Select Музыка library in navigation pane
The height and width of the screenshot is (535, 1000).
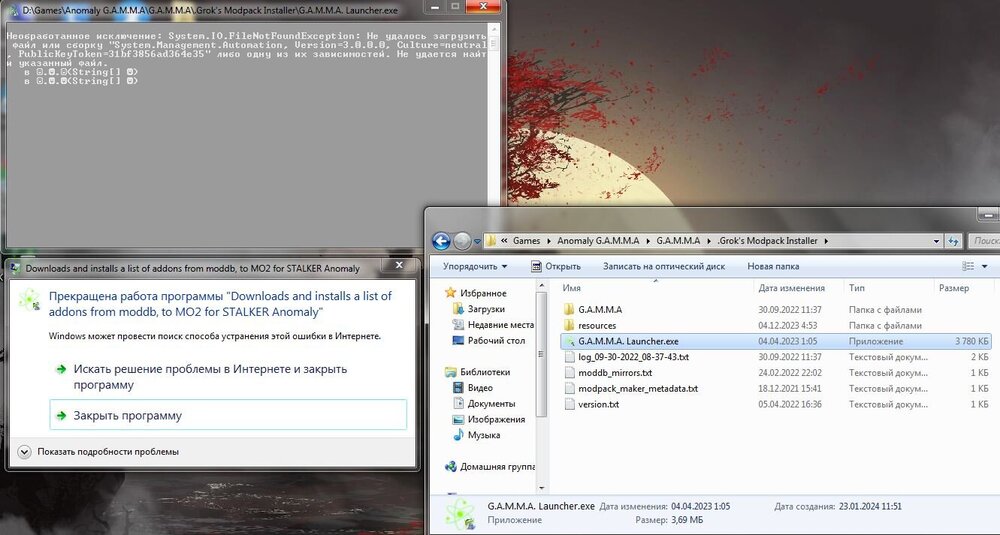tap(483, 435)
